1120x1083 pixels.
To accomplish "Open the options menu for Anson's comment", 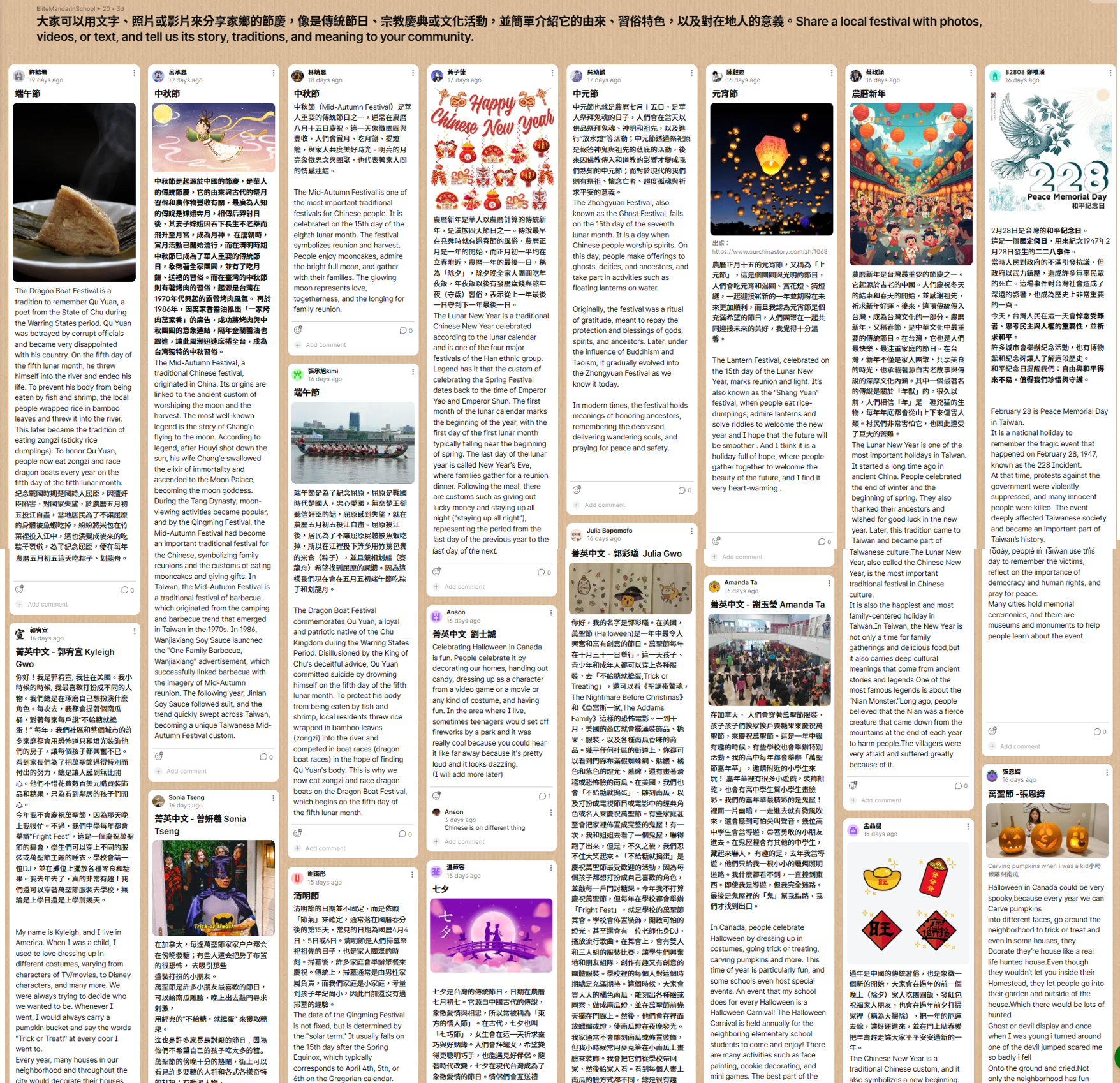I will coord(550,813).
